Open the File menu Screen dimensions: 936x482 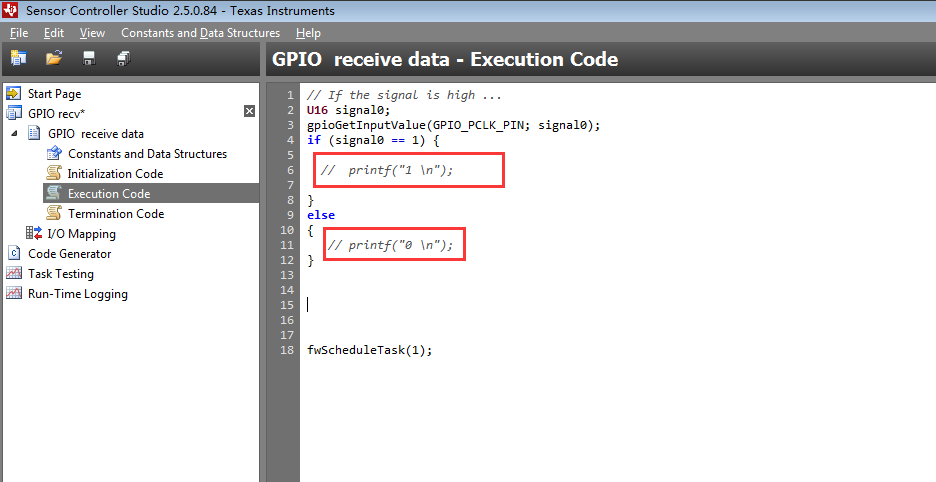19,33
